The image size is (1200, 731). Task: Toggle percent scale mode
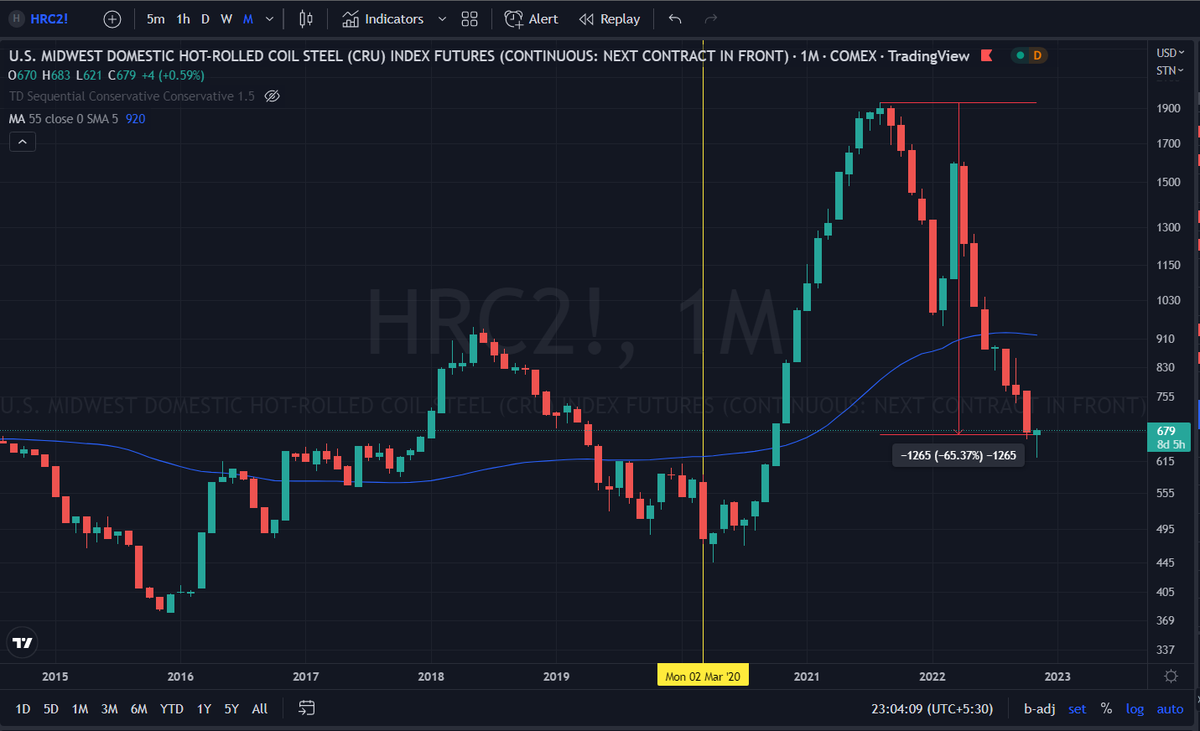point(1106,708)
